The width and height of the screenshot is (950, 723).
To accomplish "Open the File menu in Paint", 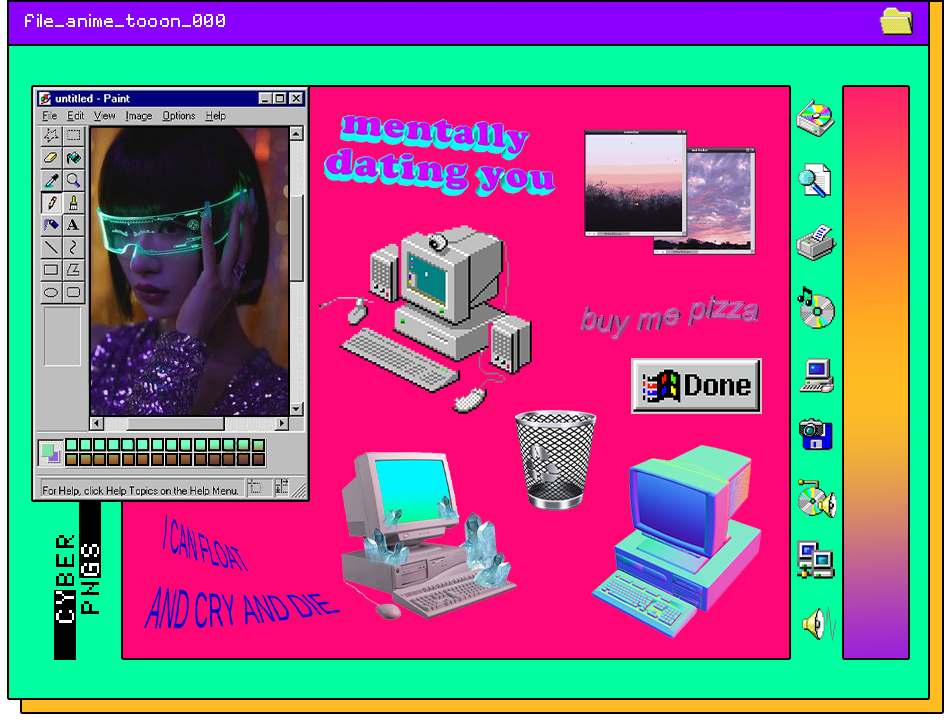I will click(49, 116).
